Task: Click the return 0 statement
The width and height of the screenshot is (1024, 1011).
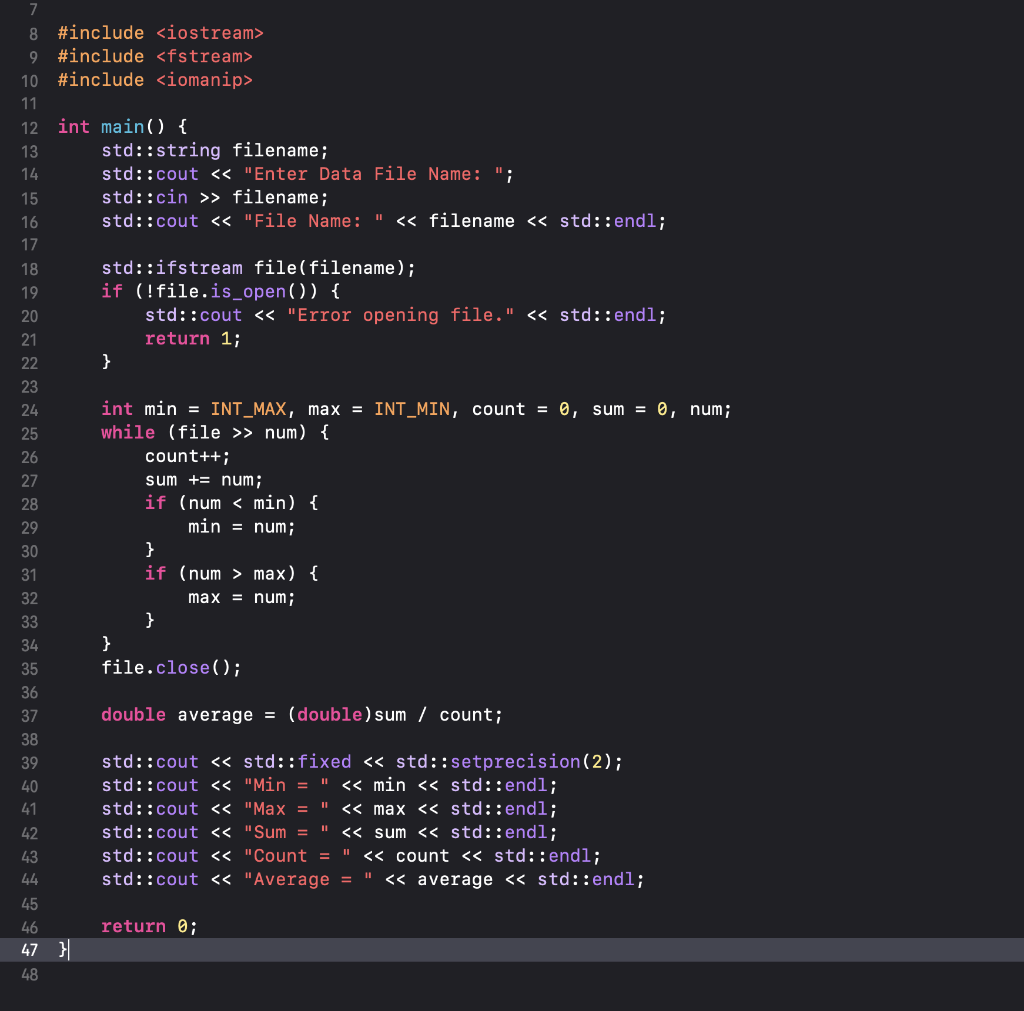Action: [148, 926]
